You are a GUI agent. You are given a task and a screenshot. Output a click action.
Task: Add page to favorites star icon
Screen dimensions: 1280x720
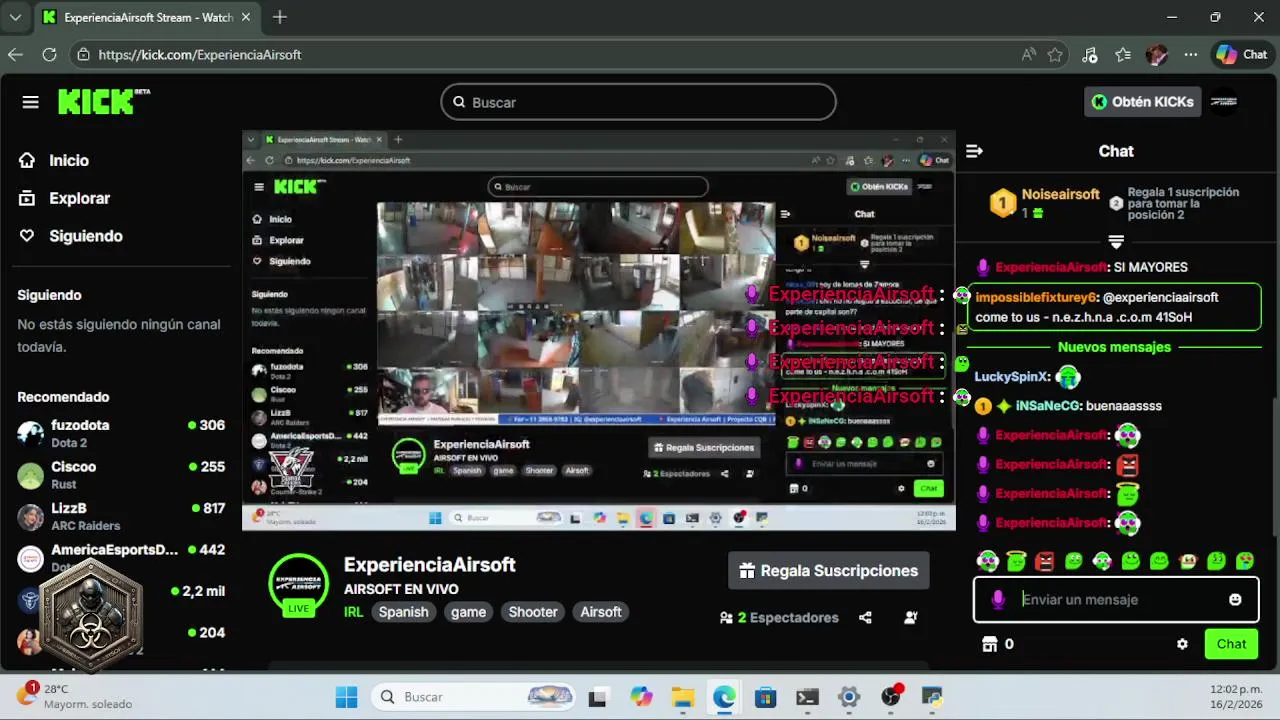point(1055,55)
